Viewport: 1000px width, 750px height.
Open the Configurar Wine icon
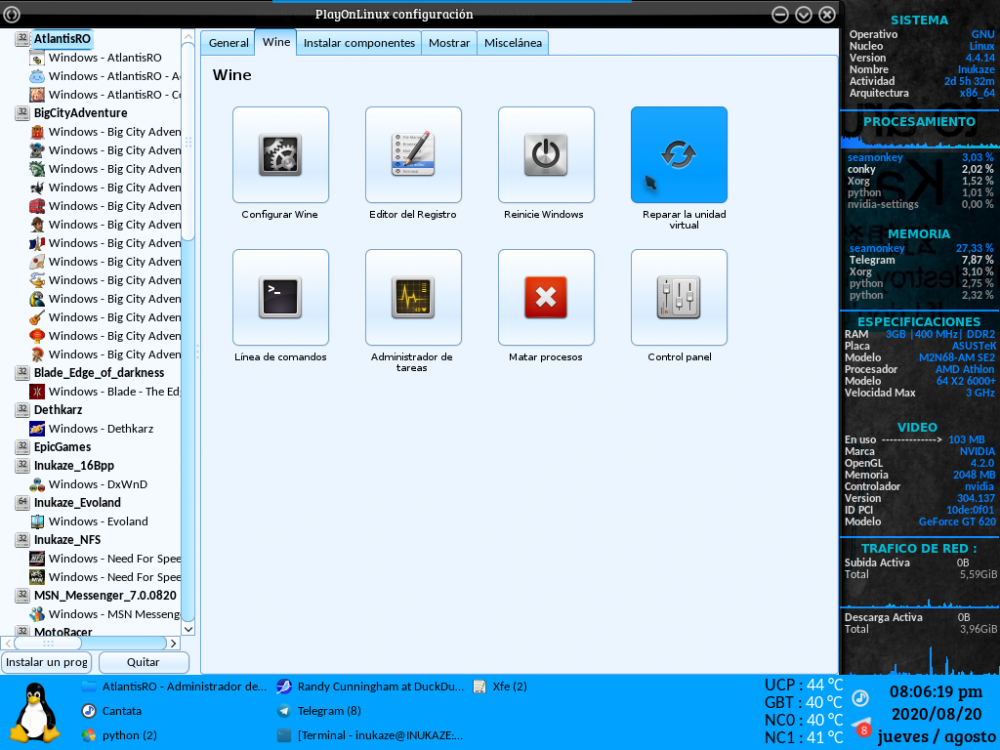(280, 155)
